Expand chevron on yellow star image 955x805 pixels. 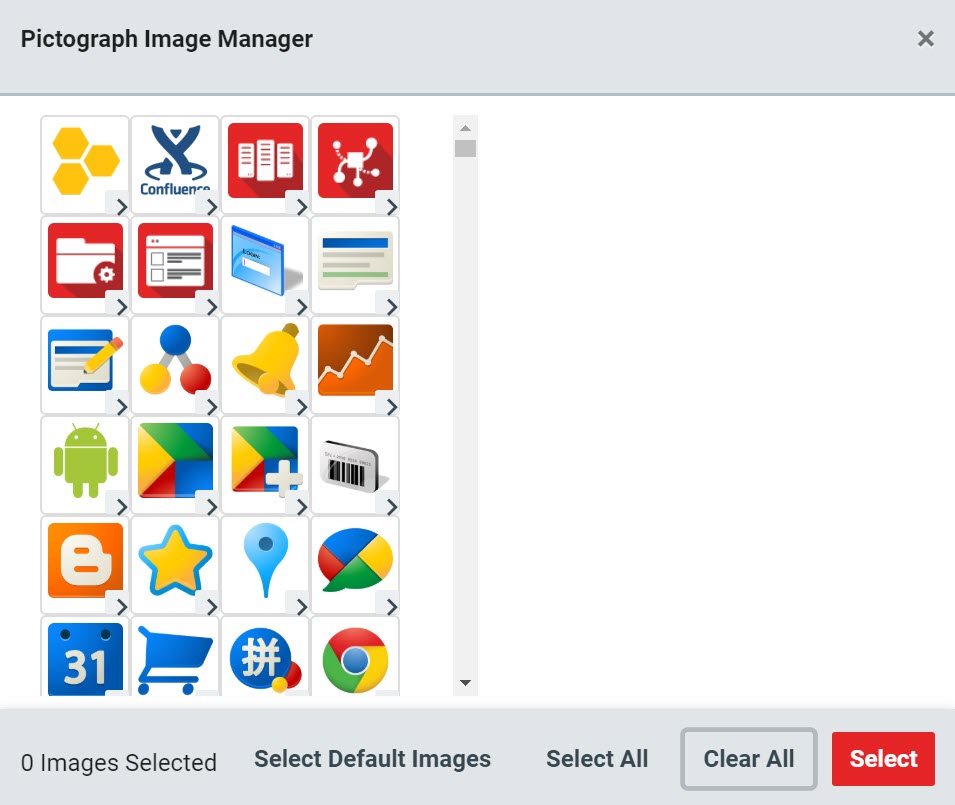point(211,606)
